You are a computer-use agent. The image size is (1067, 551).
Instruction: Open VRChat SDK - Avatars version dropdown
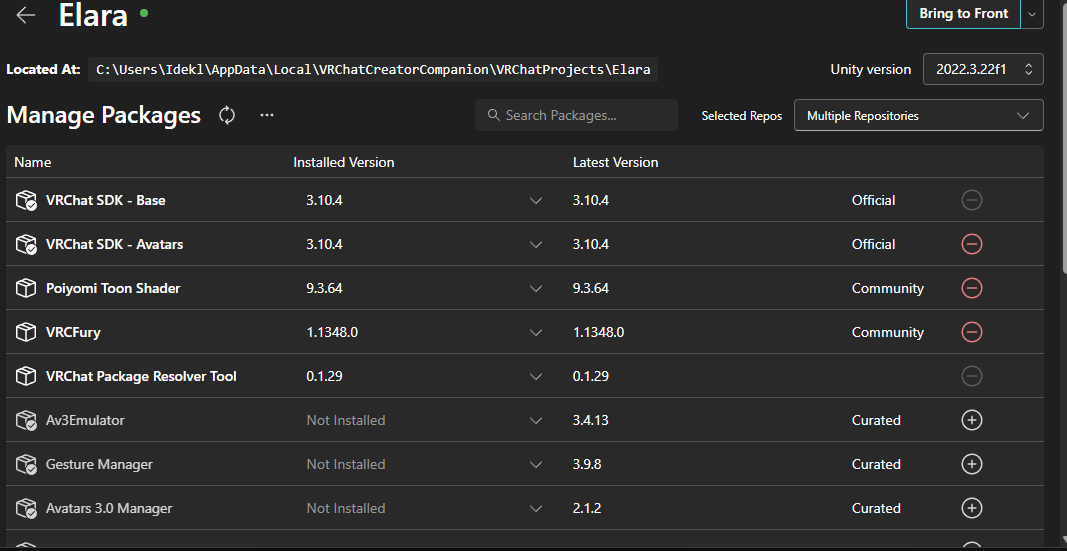click(x=536, y=244)
